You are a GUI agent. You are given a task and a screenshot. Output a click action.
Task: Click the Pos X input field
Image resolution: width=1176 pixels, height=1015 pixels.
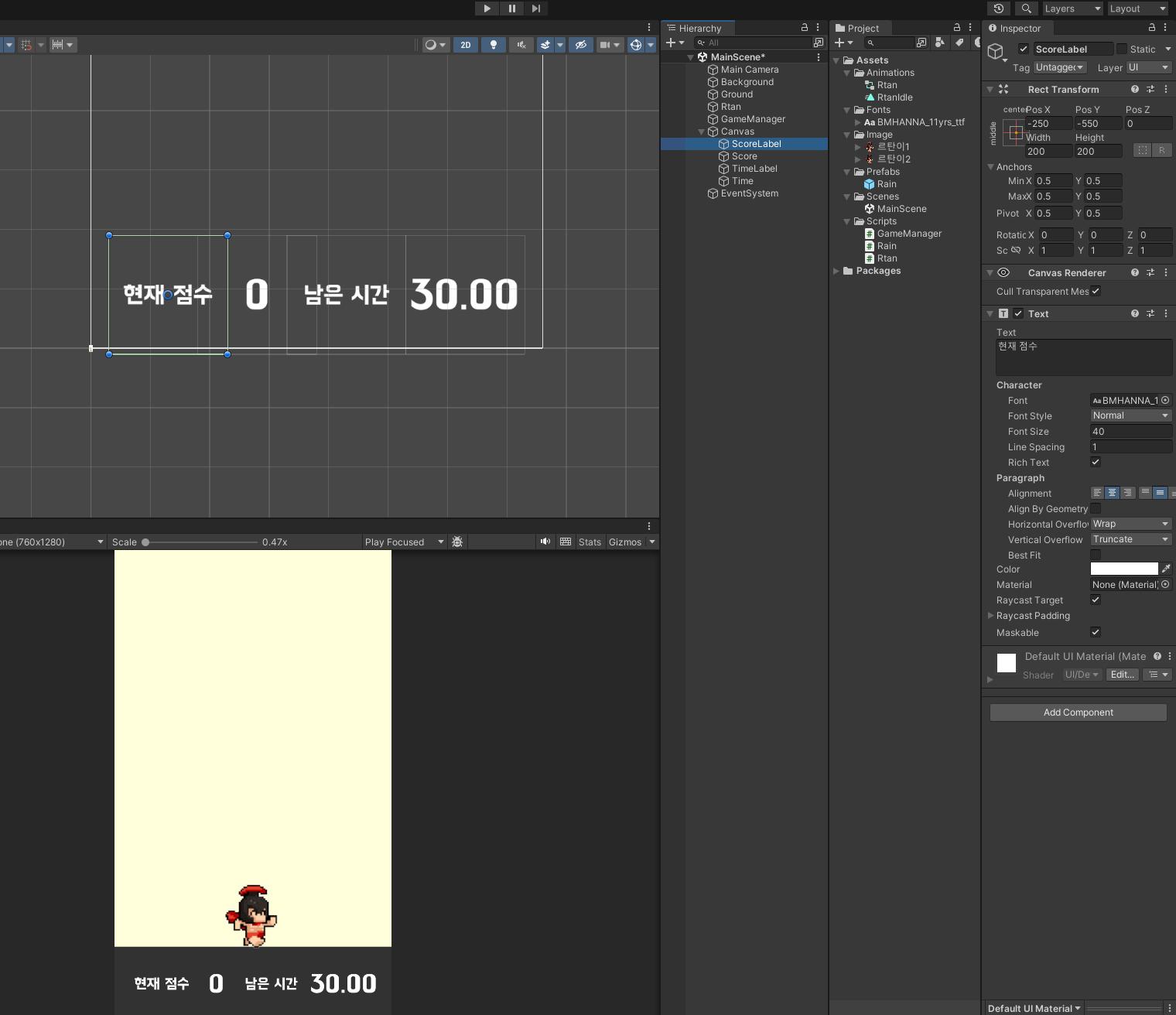tap(1049, 124)
